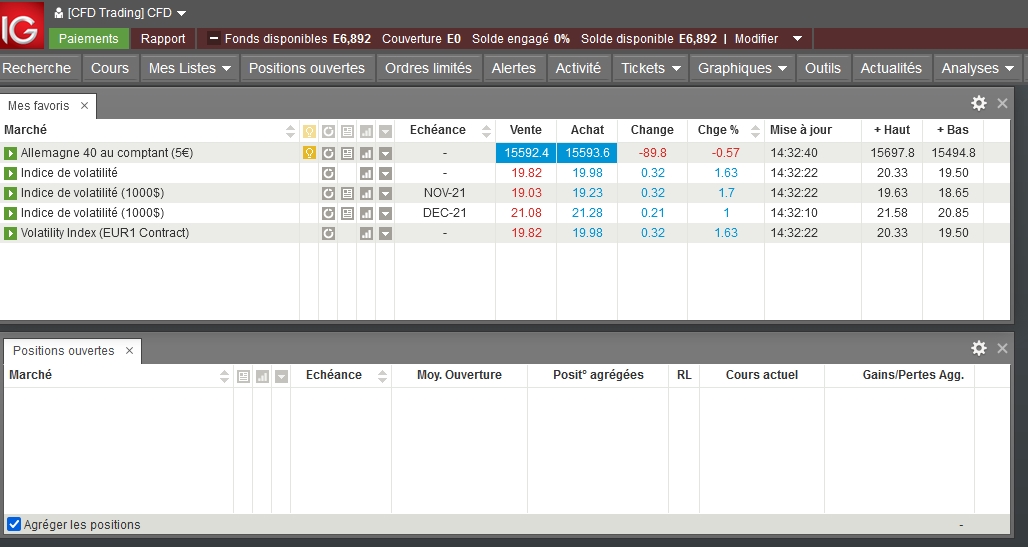The width and height of the screenshot is (1028, 547).
Task: Sort favorites by the Echéance column
Action: pyautogui.click(x=486, y=131)
